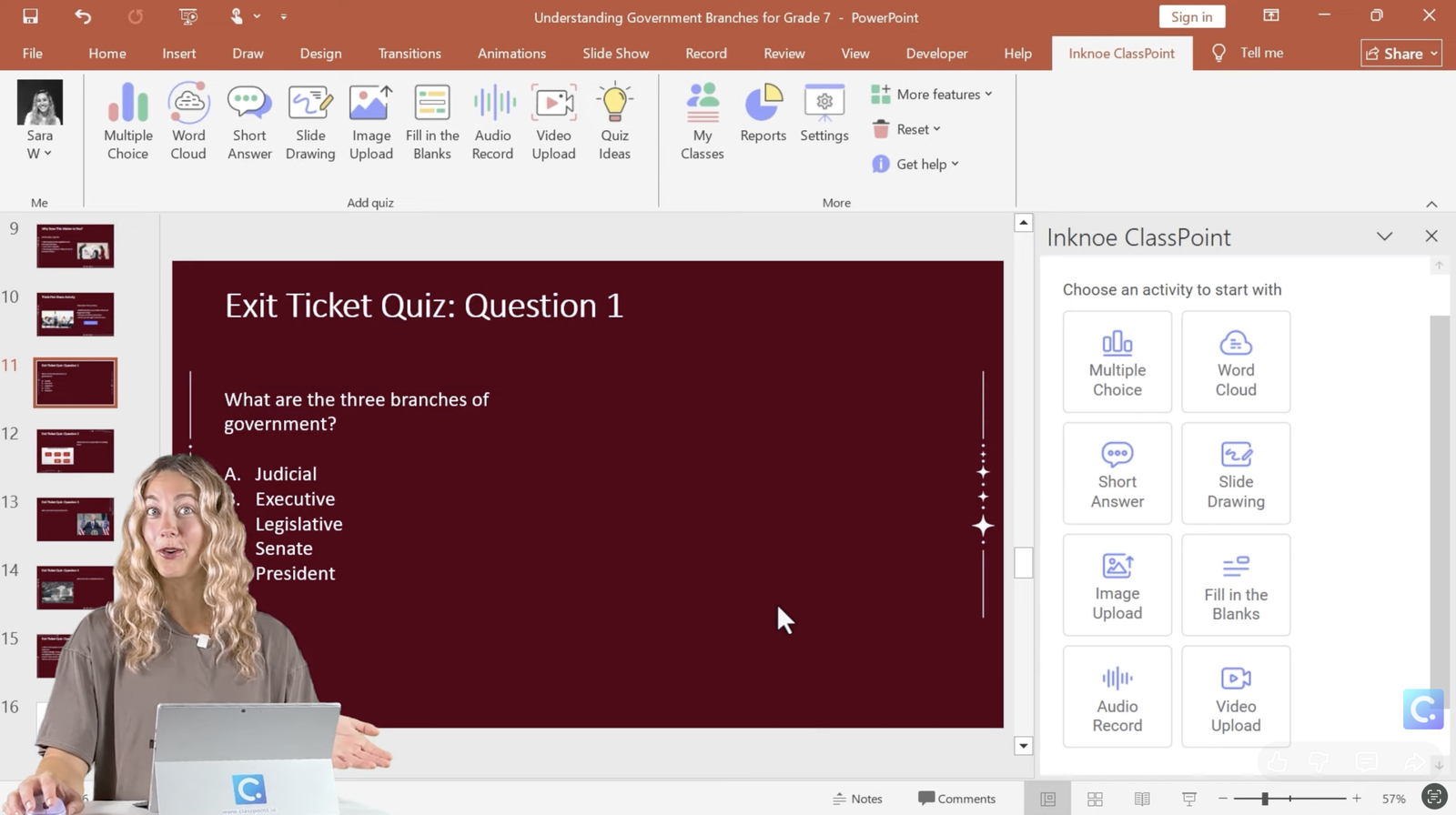Switch to Slide Sorter view
Screen dimensions: 1456x815
pos(1095,799)
